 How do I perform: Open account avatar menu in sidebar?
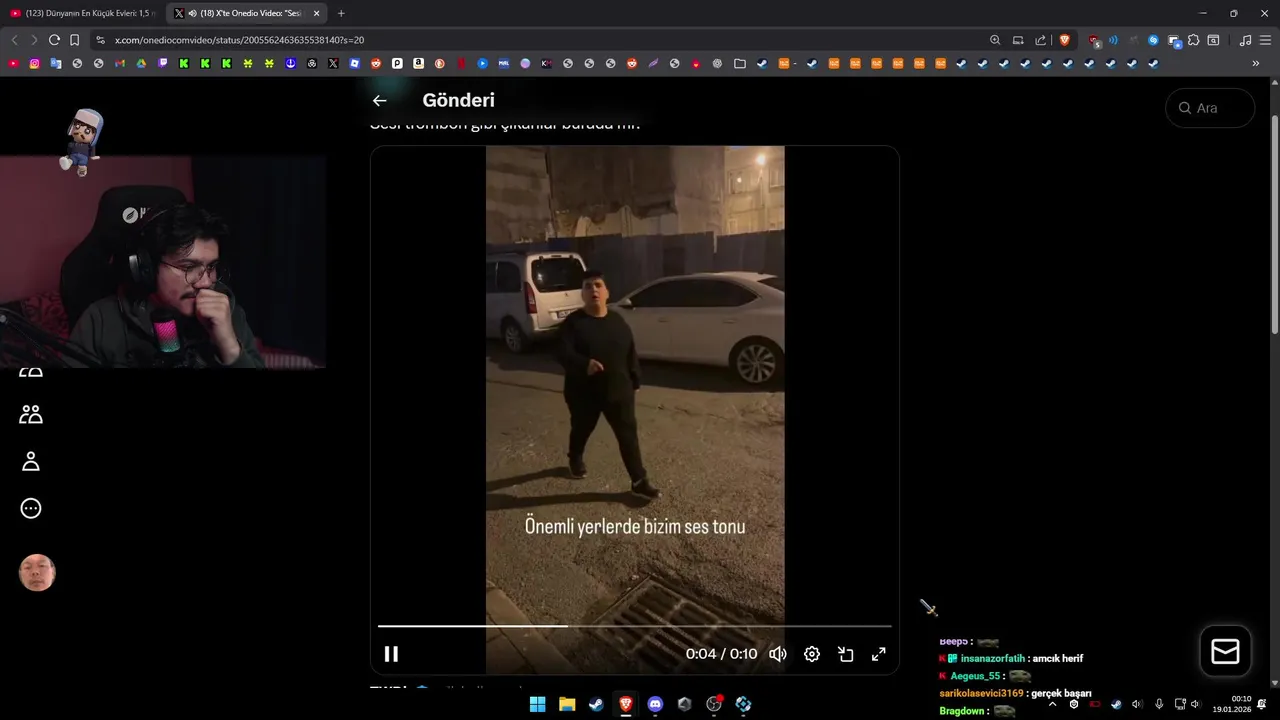coord(37,573)
